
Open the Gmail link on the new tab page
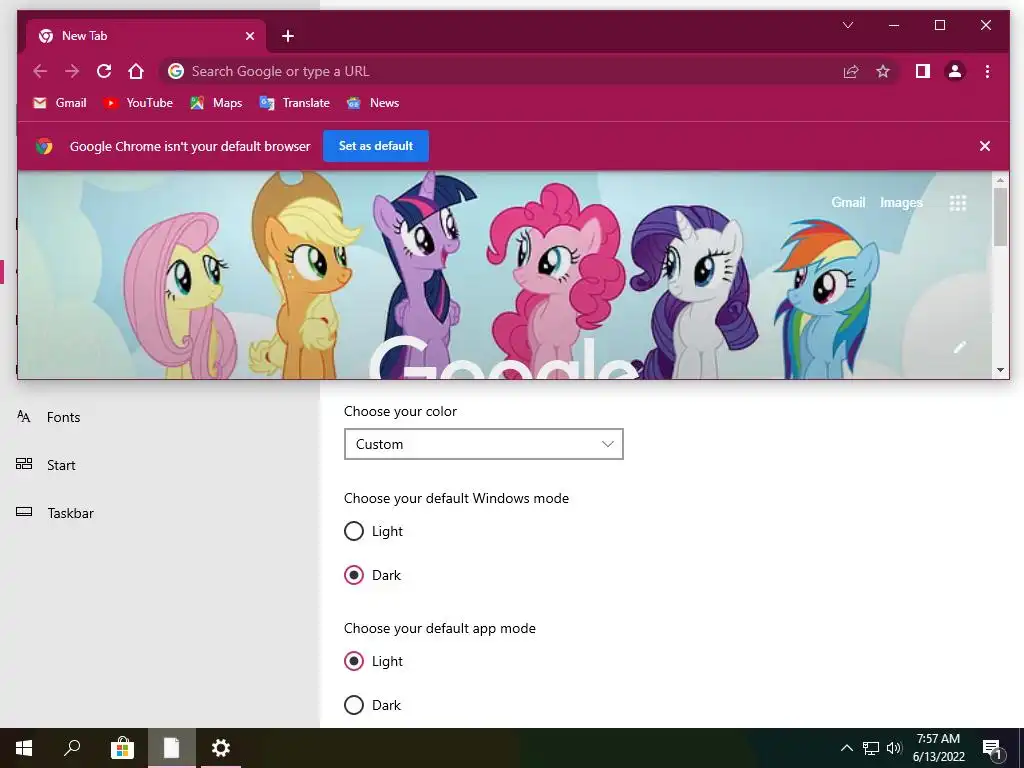coord(848,202)
